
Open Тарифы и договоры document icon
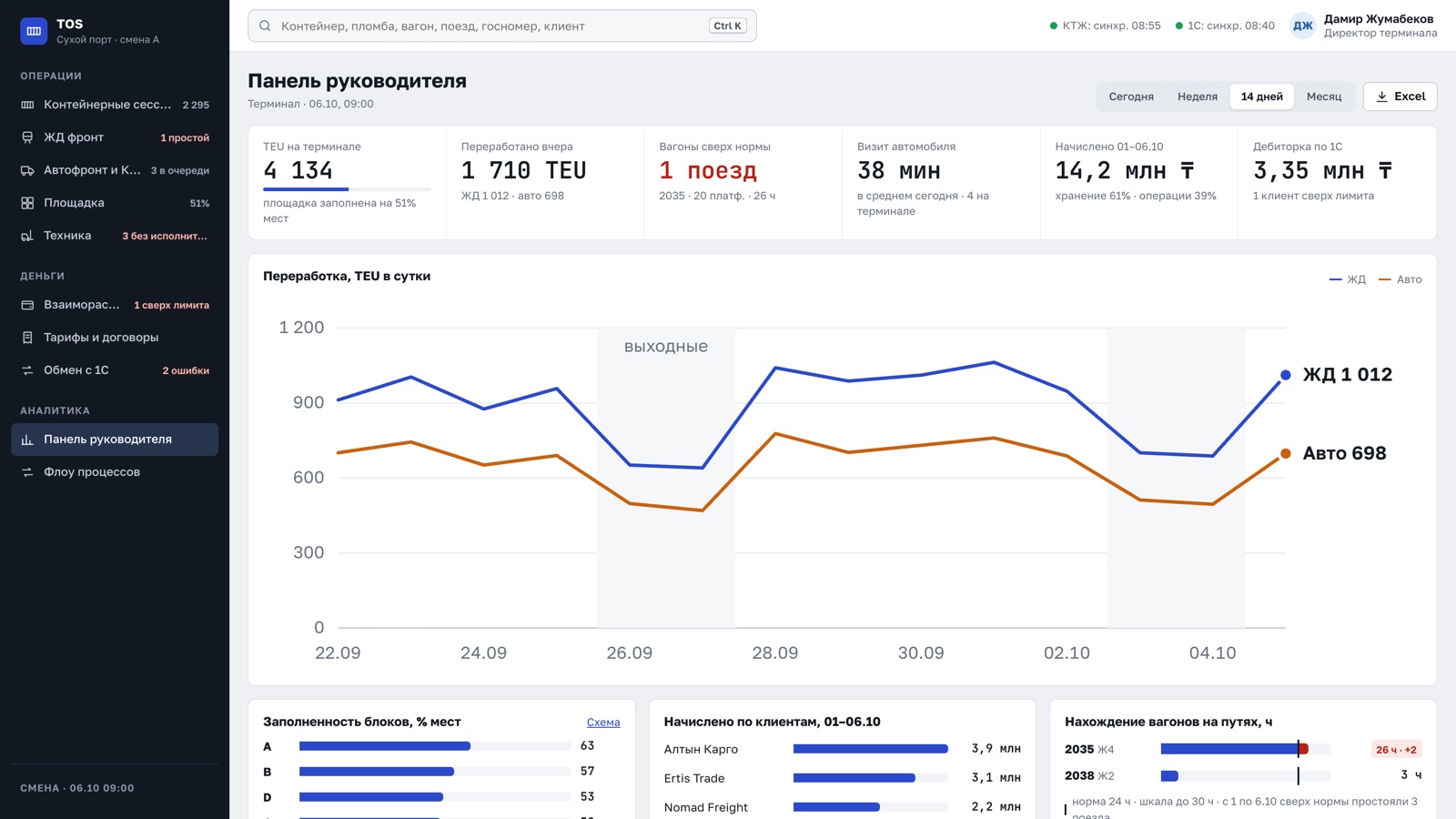click(x=27, y=338)
